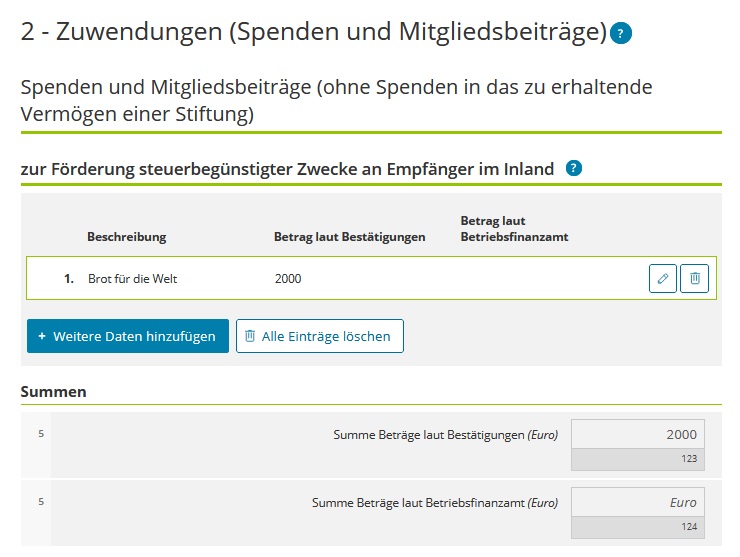Image resolution: width=740 pixels, height=557 pixels.
Task: Click field code 124 label
Action: click(x=689, y=527)
